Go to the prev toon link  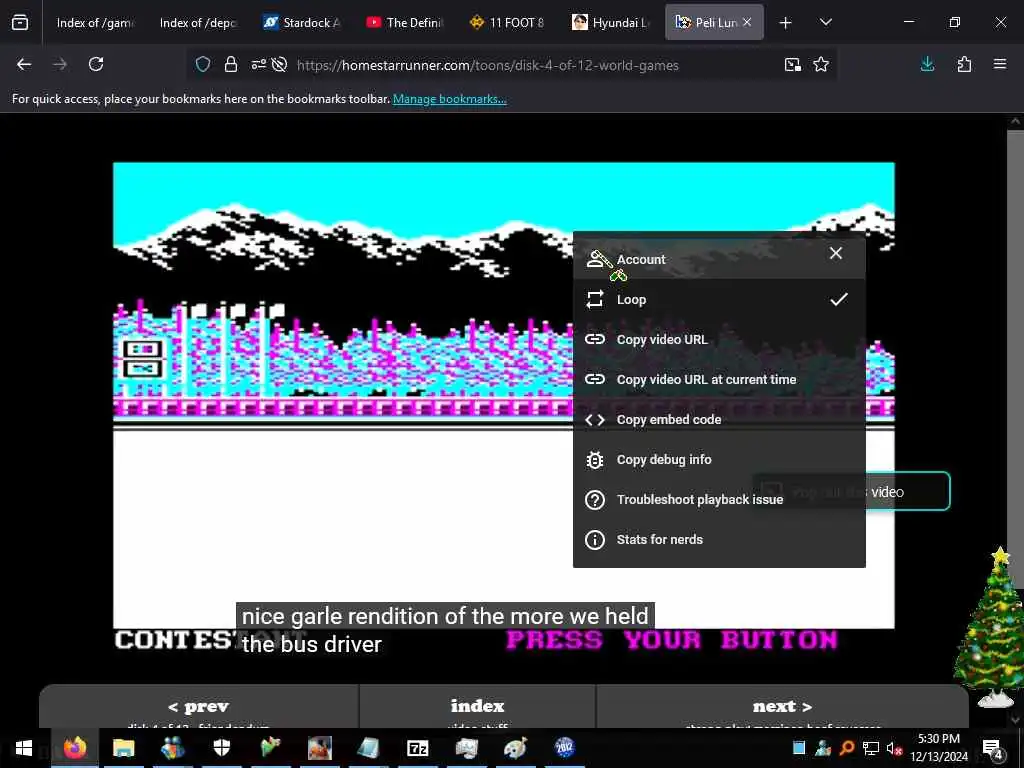(x=199, y=707)
